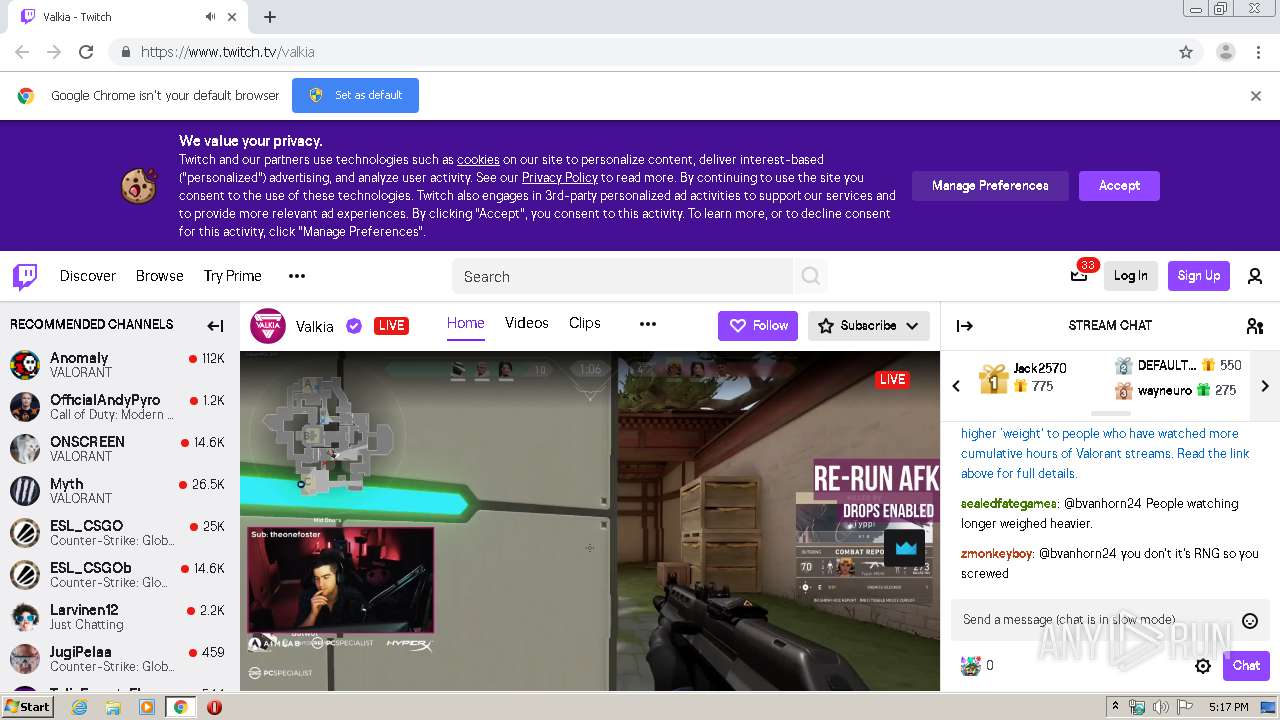
Task: Open the more navigation options ellipsis
Action: pos(297,276)
